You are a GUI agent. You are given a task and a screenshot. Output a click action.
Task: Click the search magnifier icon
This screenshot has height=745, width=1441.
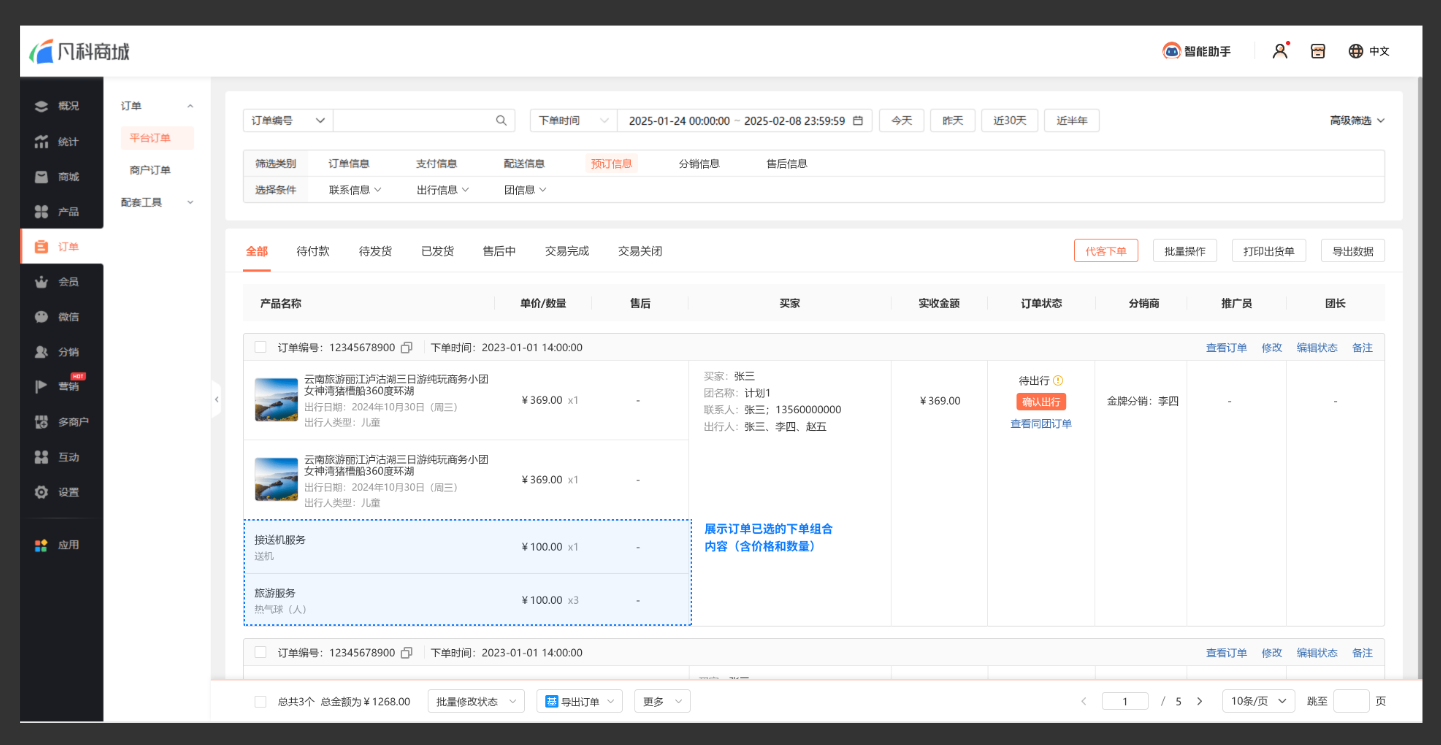[502, 121]
